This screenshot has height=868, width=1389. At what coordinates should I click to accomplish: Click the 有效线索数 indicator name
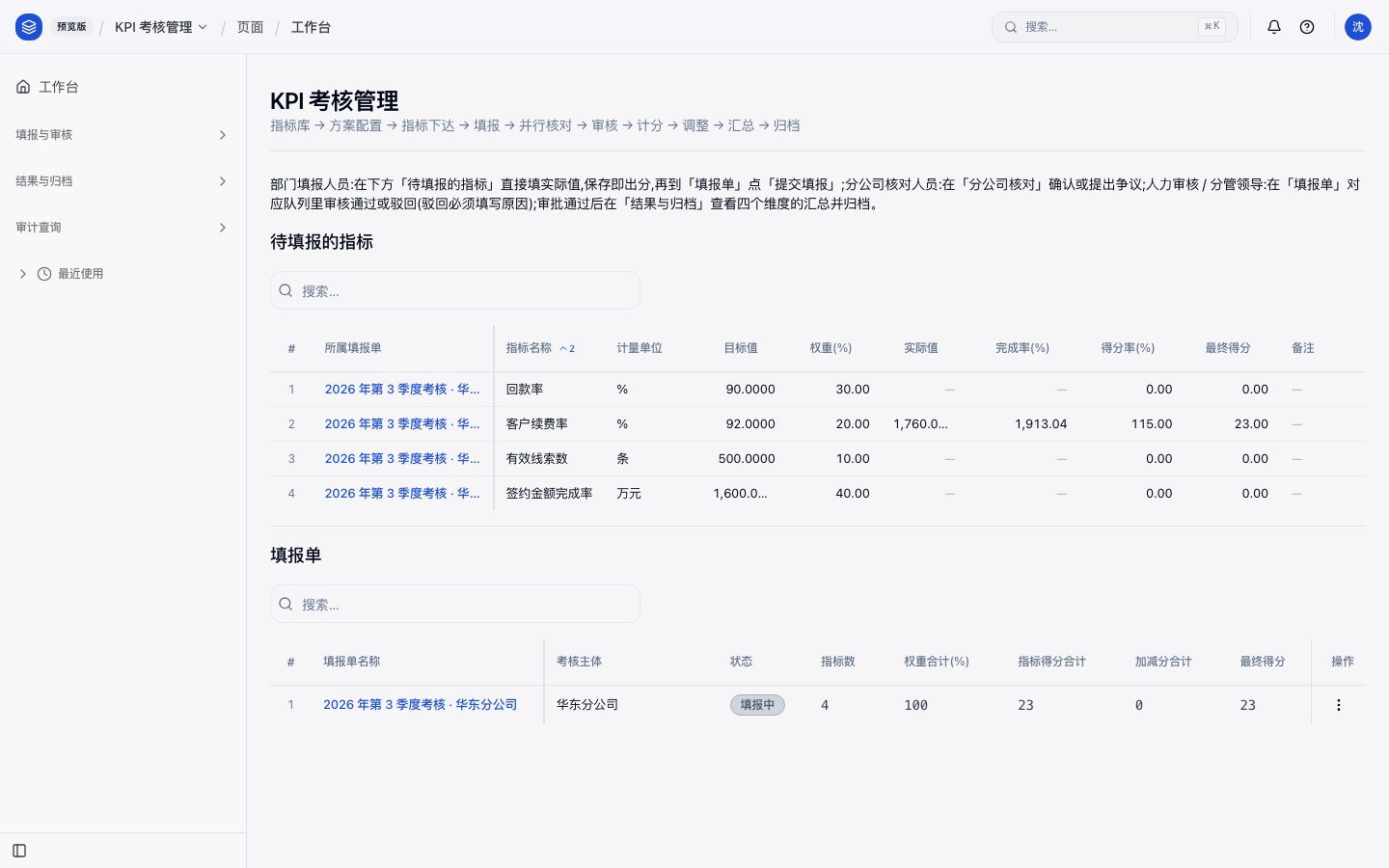click(x=537, y=459)
